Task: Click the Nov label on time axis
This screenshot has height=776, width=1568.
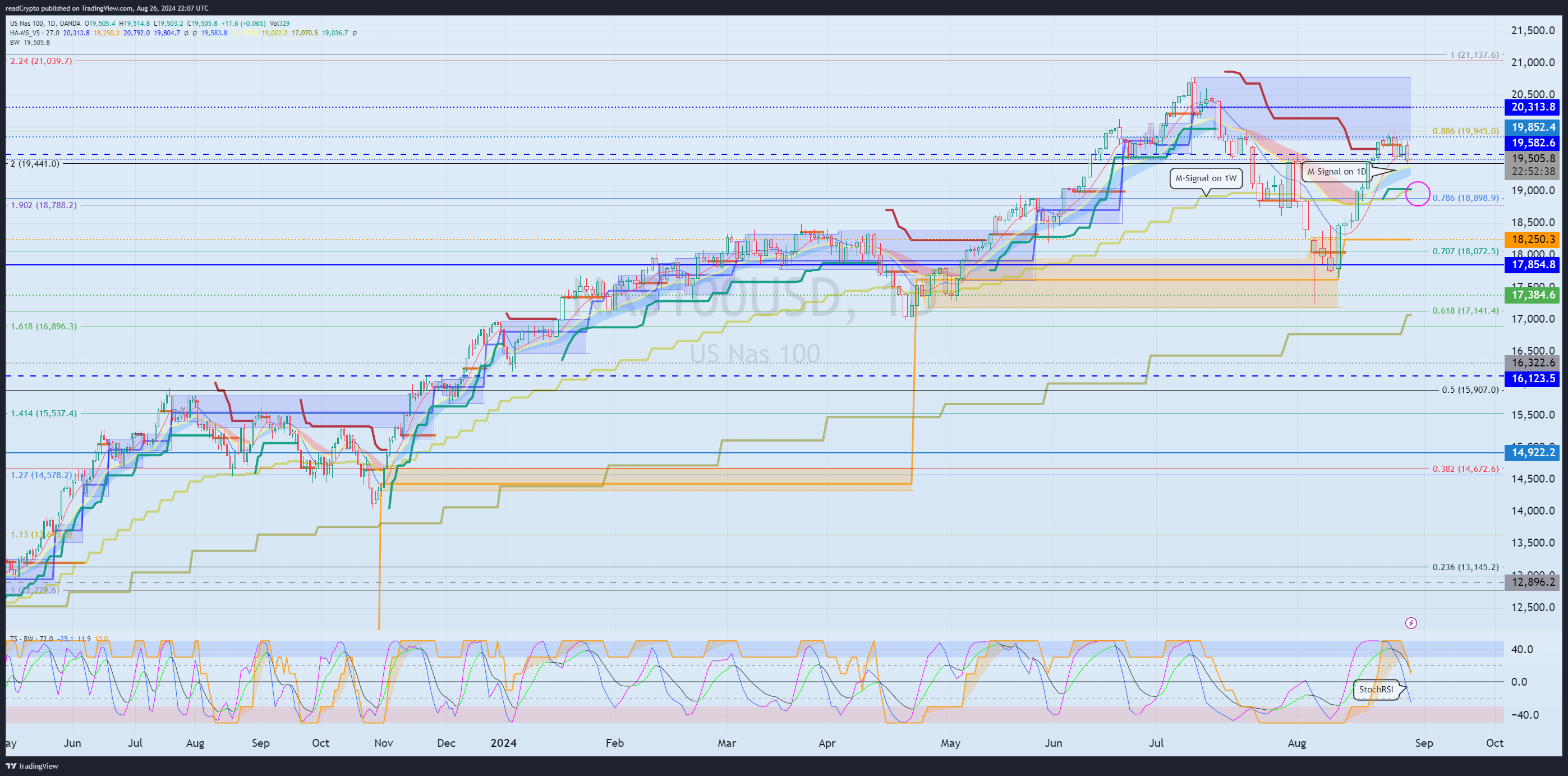Action: [x=384, y=743]
